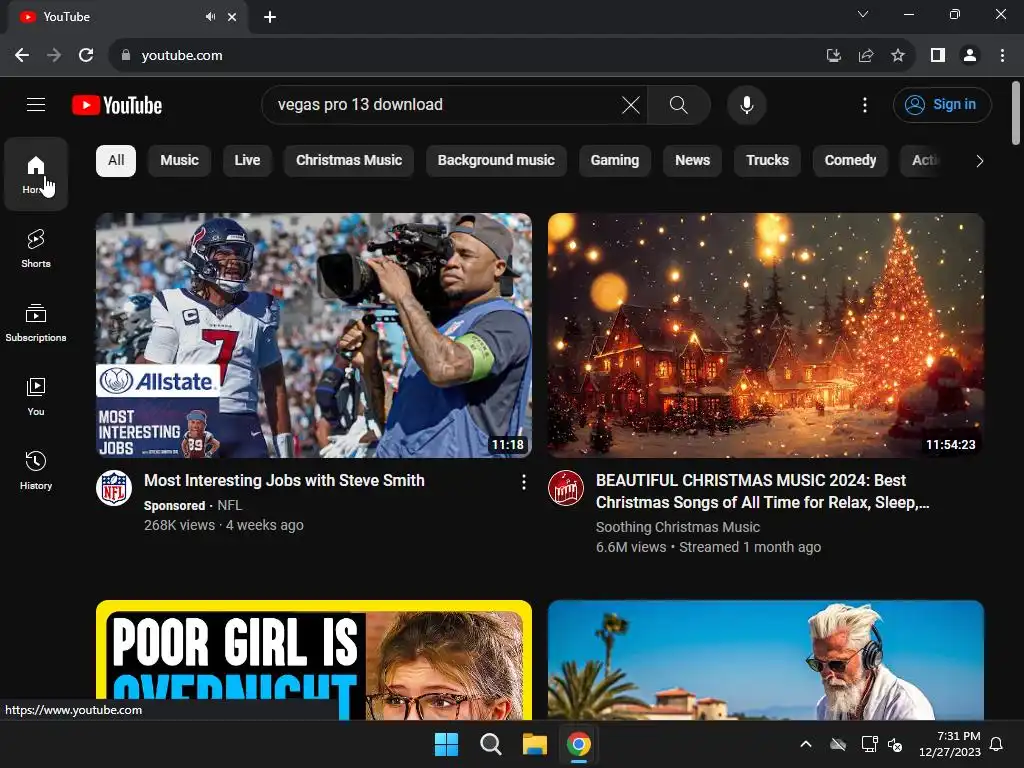Open YouTube settings three-dot menu
The width and height of the screenshot is (1024, 768).
(x=865, y=104)
